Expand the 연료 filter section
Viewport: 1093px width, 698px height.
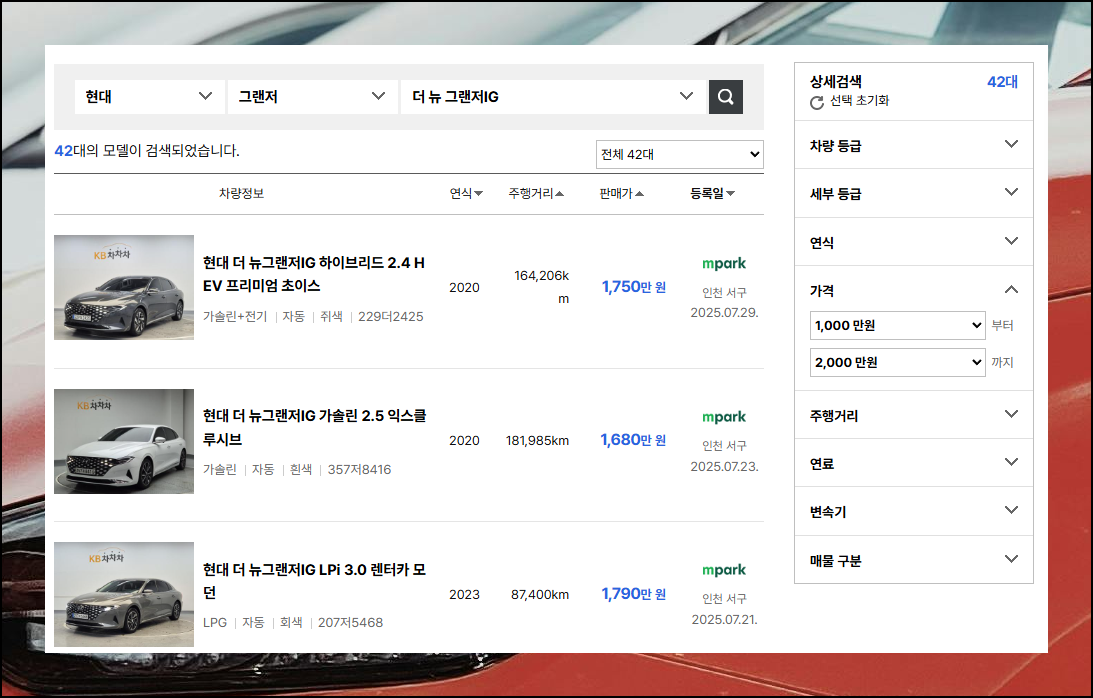914,463
